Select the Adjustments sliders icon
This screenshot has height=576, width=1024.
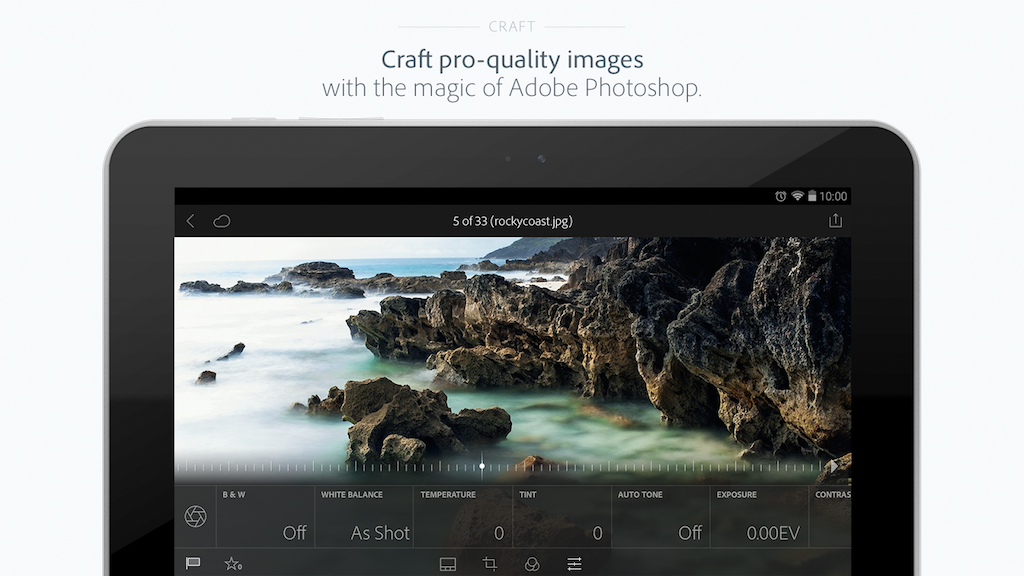[x=574, y=564]
